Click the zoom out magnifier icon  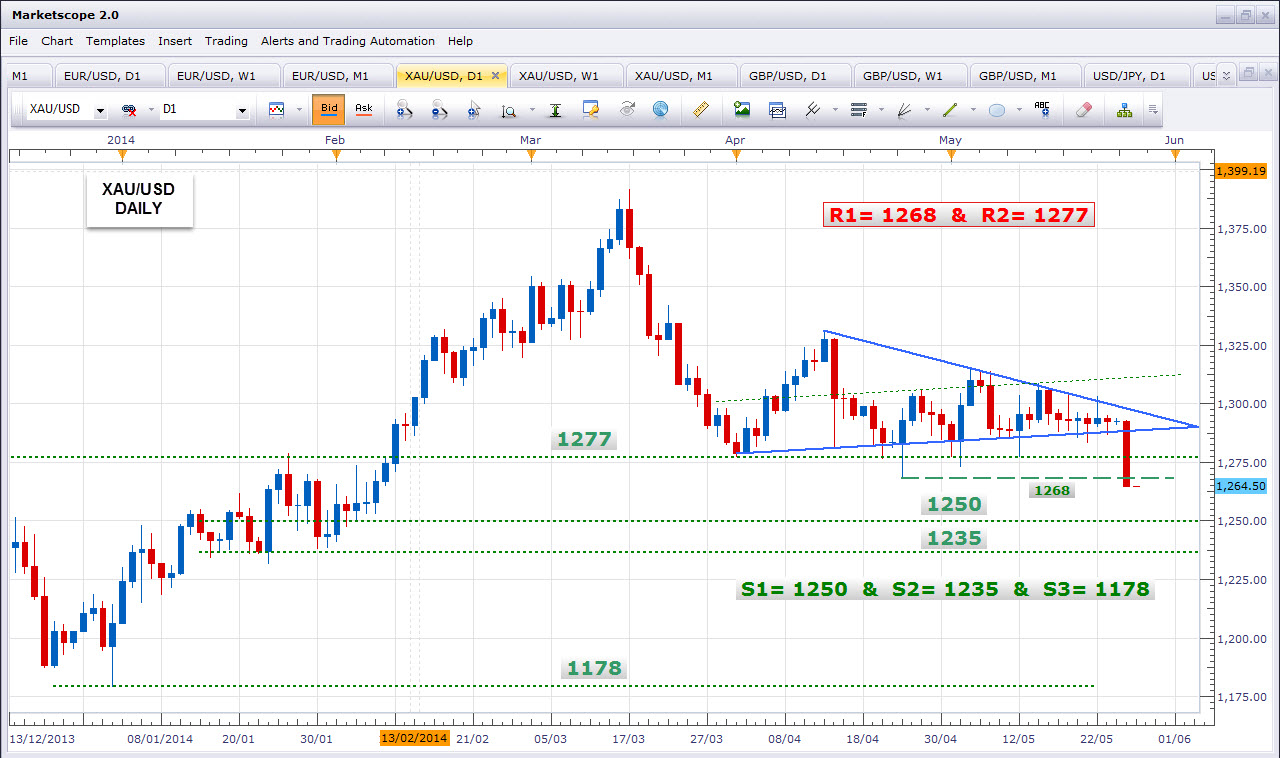[x=439, y=110]
